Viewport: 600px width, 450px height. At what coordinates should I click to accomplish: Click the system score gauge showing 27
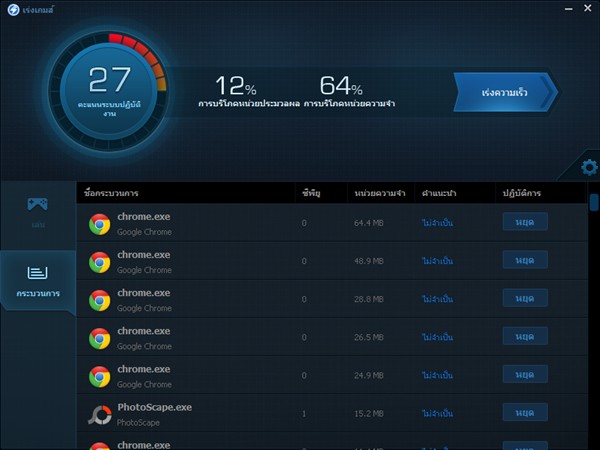[109, 91]
